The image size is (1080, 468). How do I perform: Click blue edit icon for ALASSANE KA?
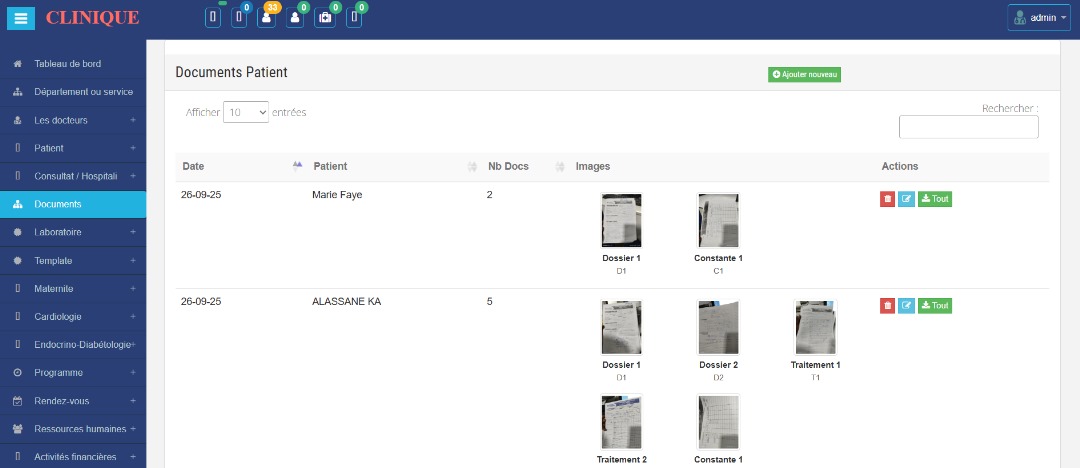[x=906, y=306]
